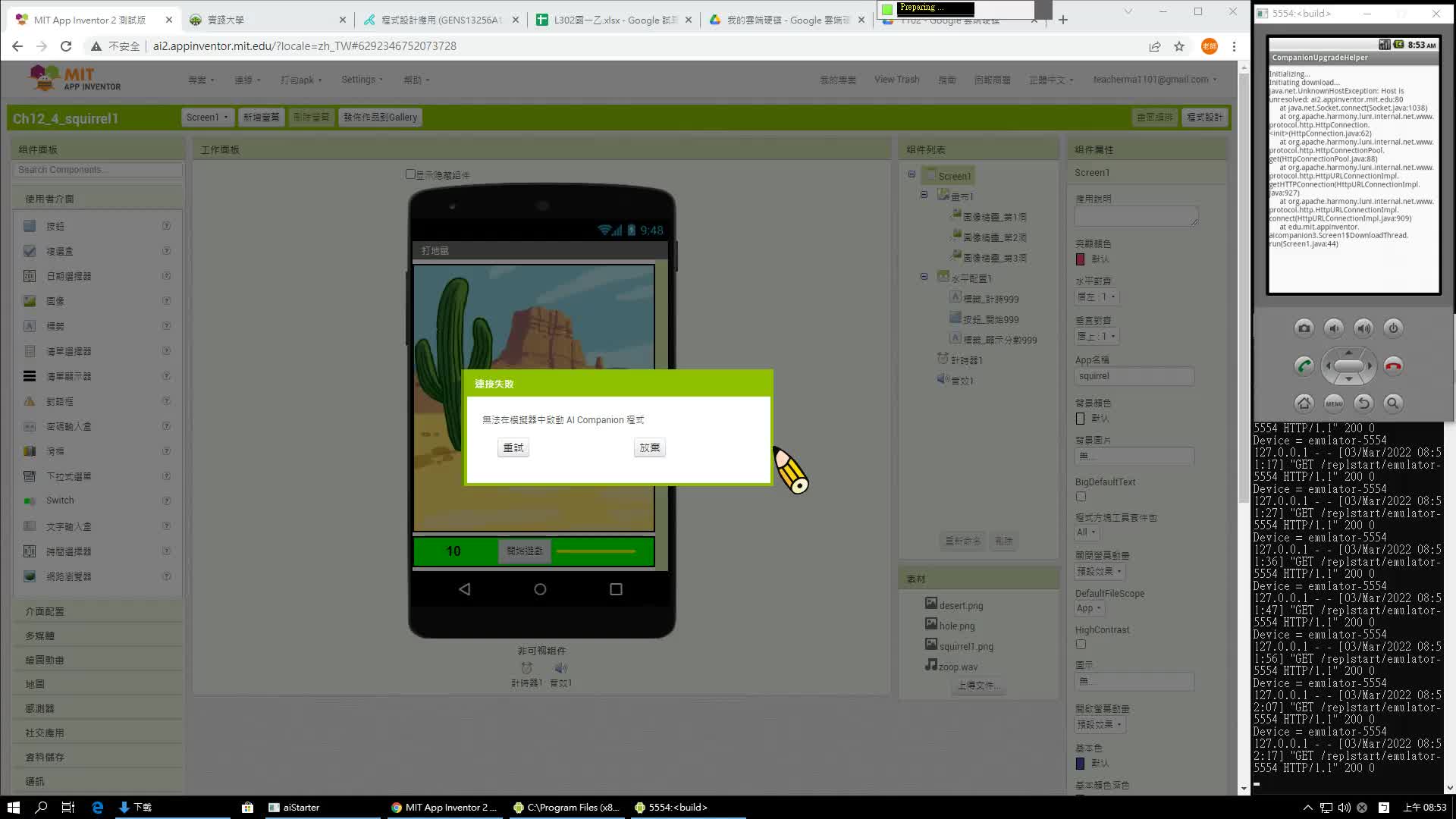Click the 突顯顏色 red color swatch

(x=1081, y=259)
